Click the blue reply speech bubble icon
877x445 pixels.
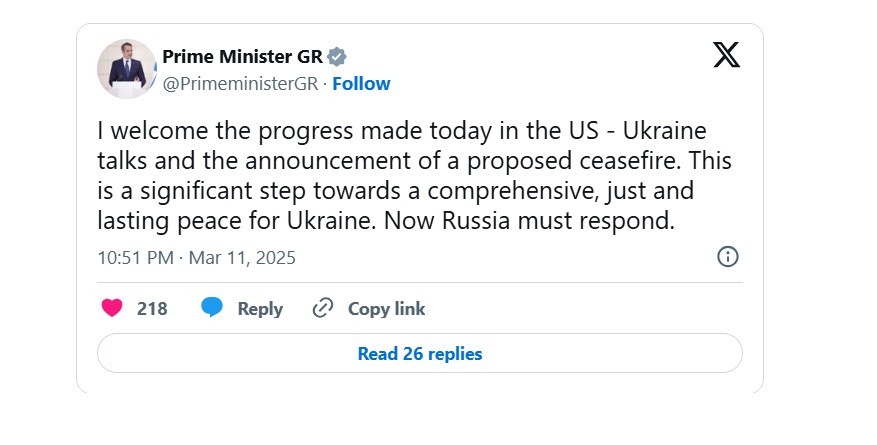coord(212,308)
